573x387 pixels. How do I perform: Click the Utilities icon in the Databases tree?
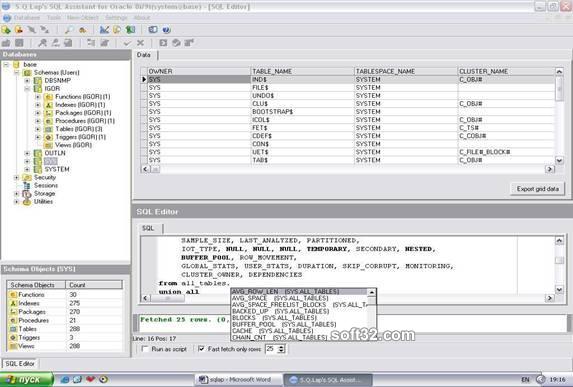pos(27,202)
